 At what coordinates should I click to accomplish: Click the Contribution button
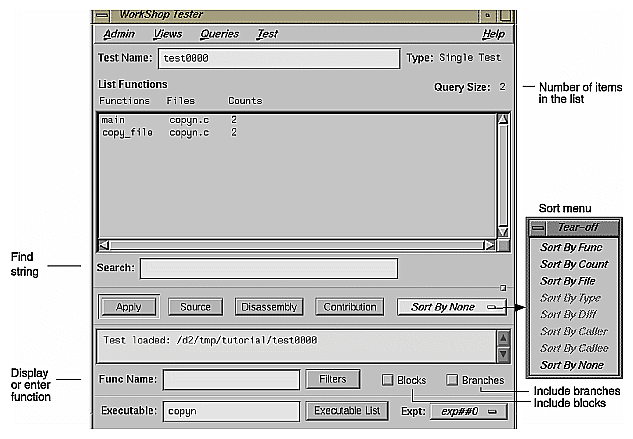click(x=350, y=307)
